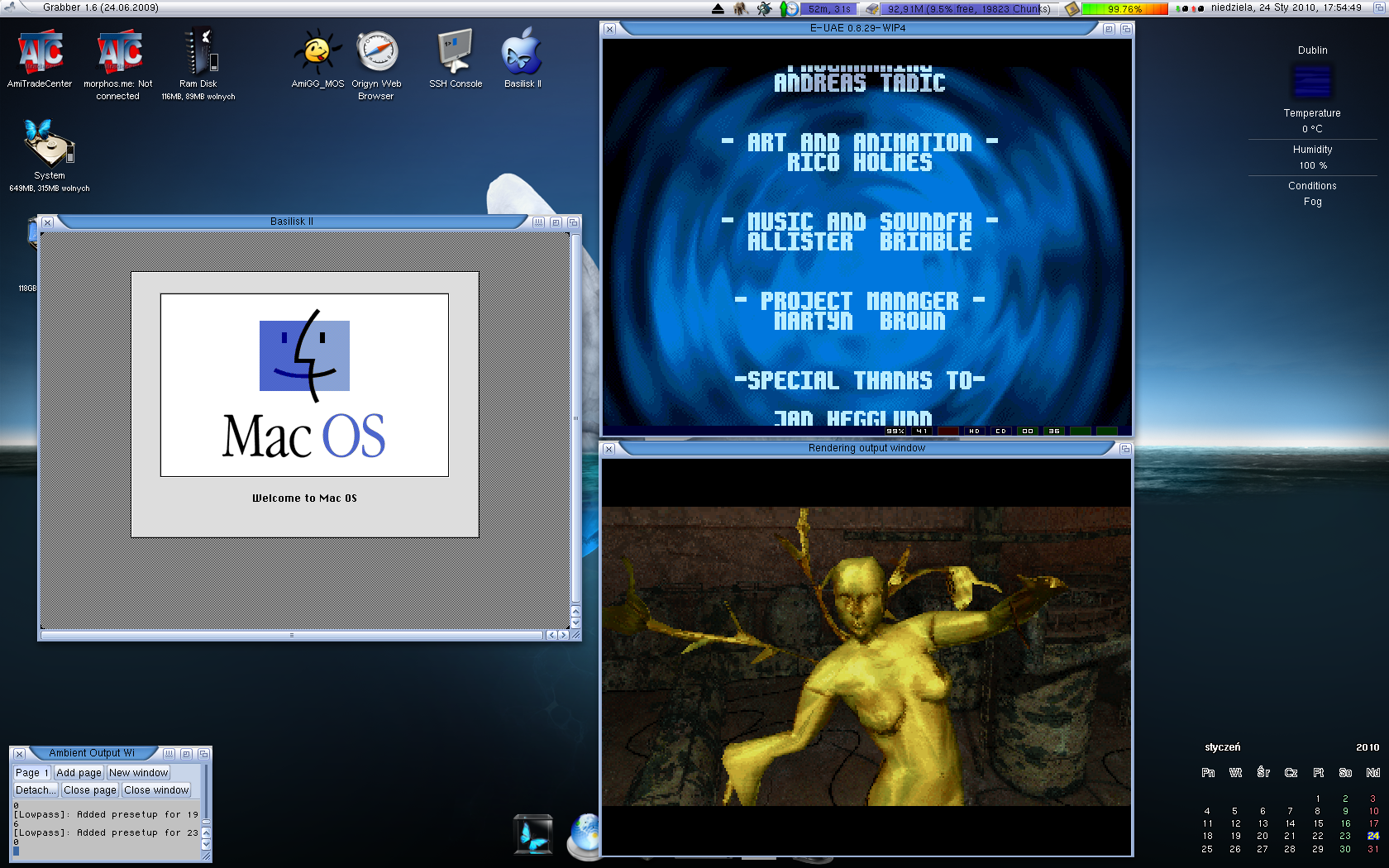Viewport: 1389px width, 868px height.
Task: Click the butterfly cube icon in the bottom dock
Action: (x=533, y=834)
